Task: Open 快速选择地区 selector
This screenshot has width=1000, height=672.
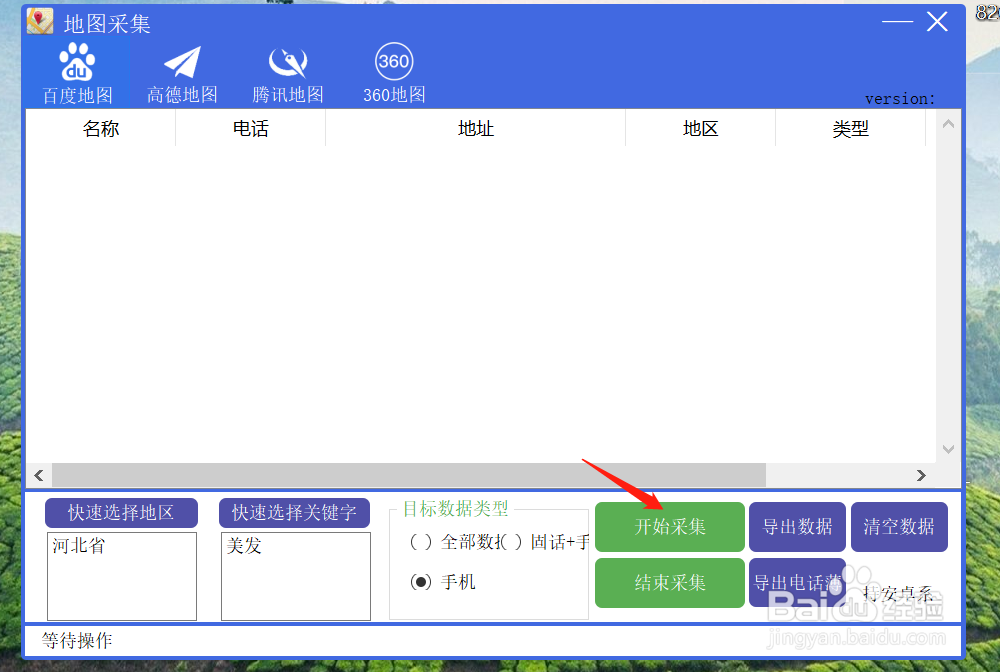Action: pyautogui.click(x=121, y=513)
